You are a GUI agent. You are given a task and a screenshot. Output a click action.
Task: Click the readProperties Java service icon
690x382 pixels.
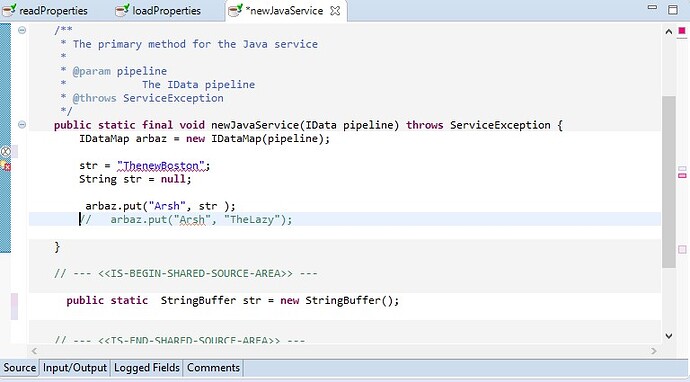pyautogui.click(x=9, y=10)
